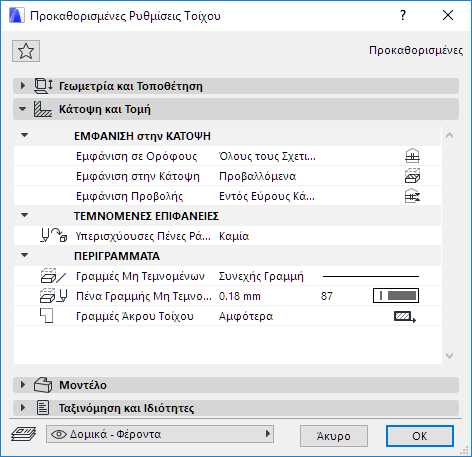Click the Ταξινόμηση και Ιδιότητες list icon

click(x=43, y=408)
